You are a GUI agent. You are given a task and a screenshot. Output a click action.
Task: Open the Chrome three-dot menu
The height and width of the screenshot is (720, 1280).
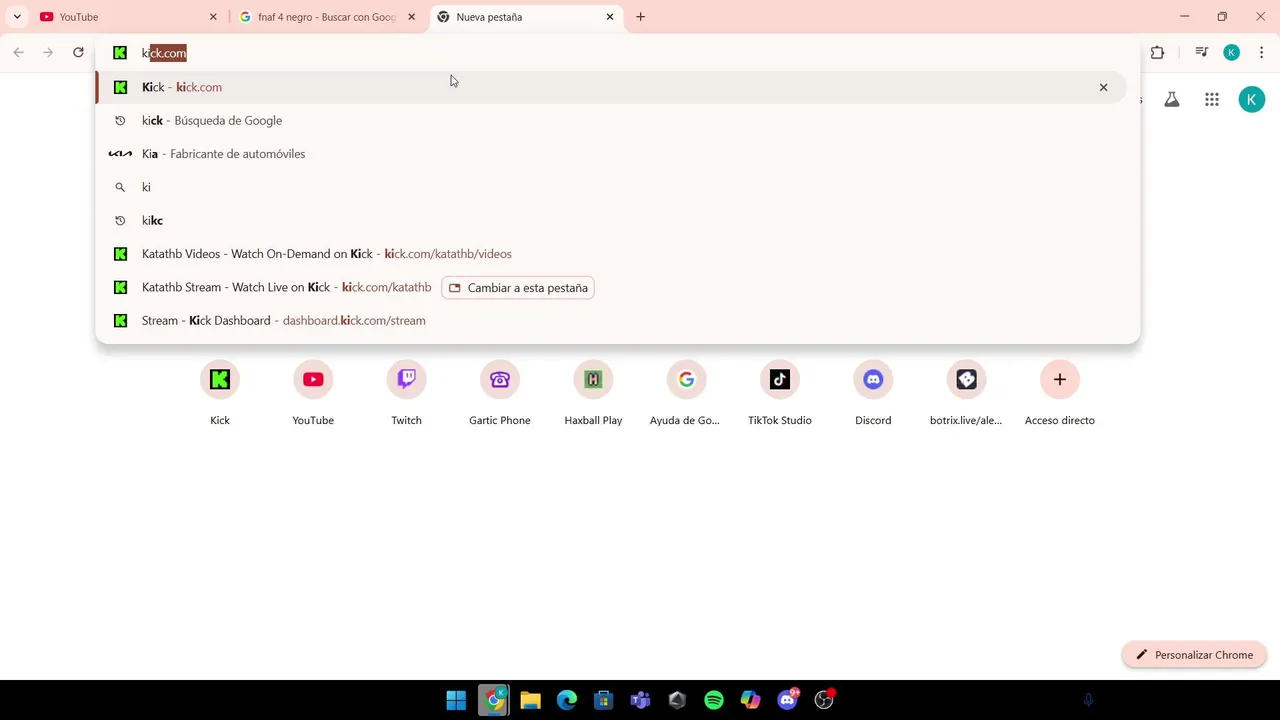(1262, 53)
